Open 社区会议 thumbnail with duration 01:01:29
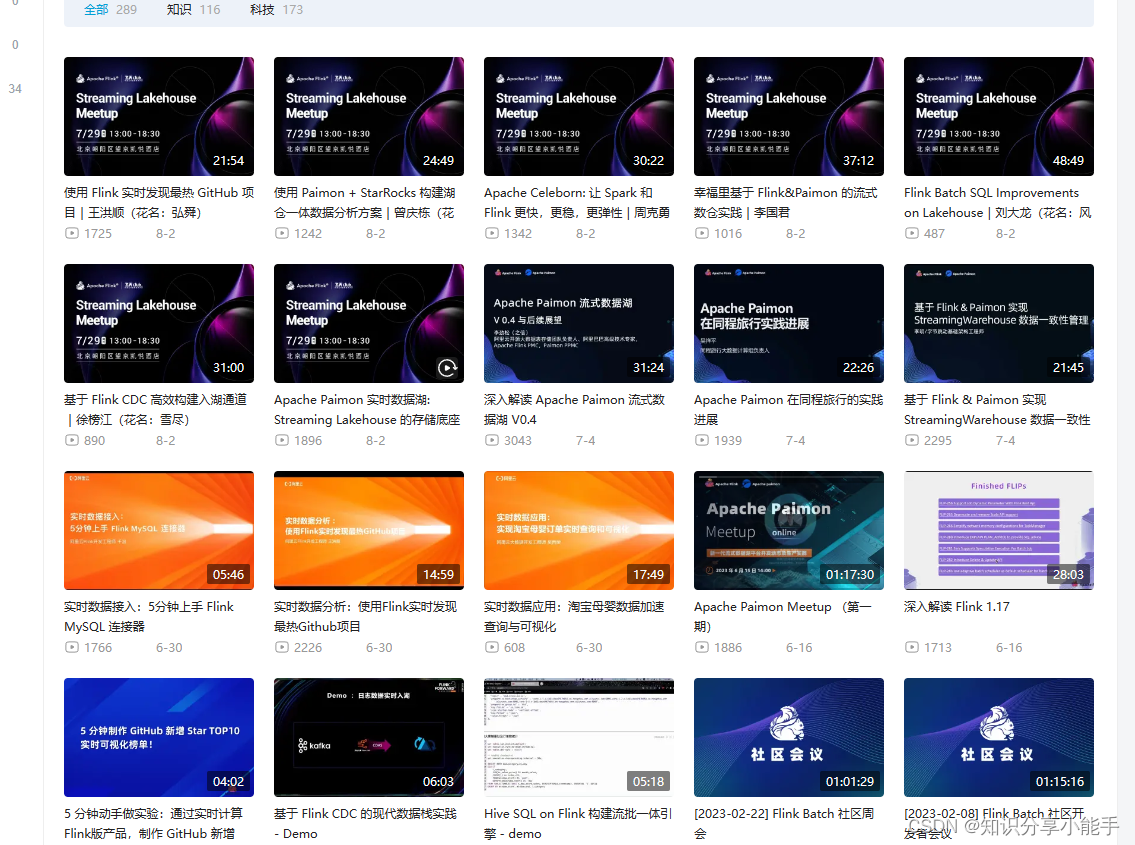 click(x=788, y=738)
